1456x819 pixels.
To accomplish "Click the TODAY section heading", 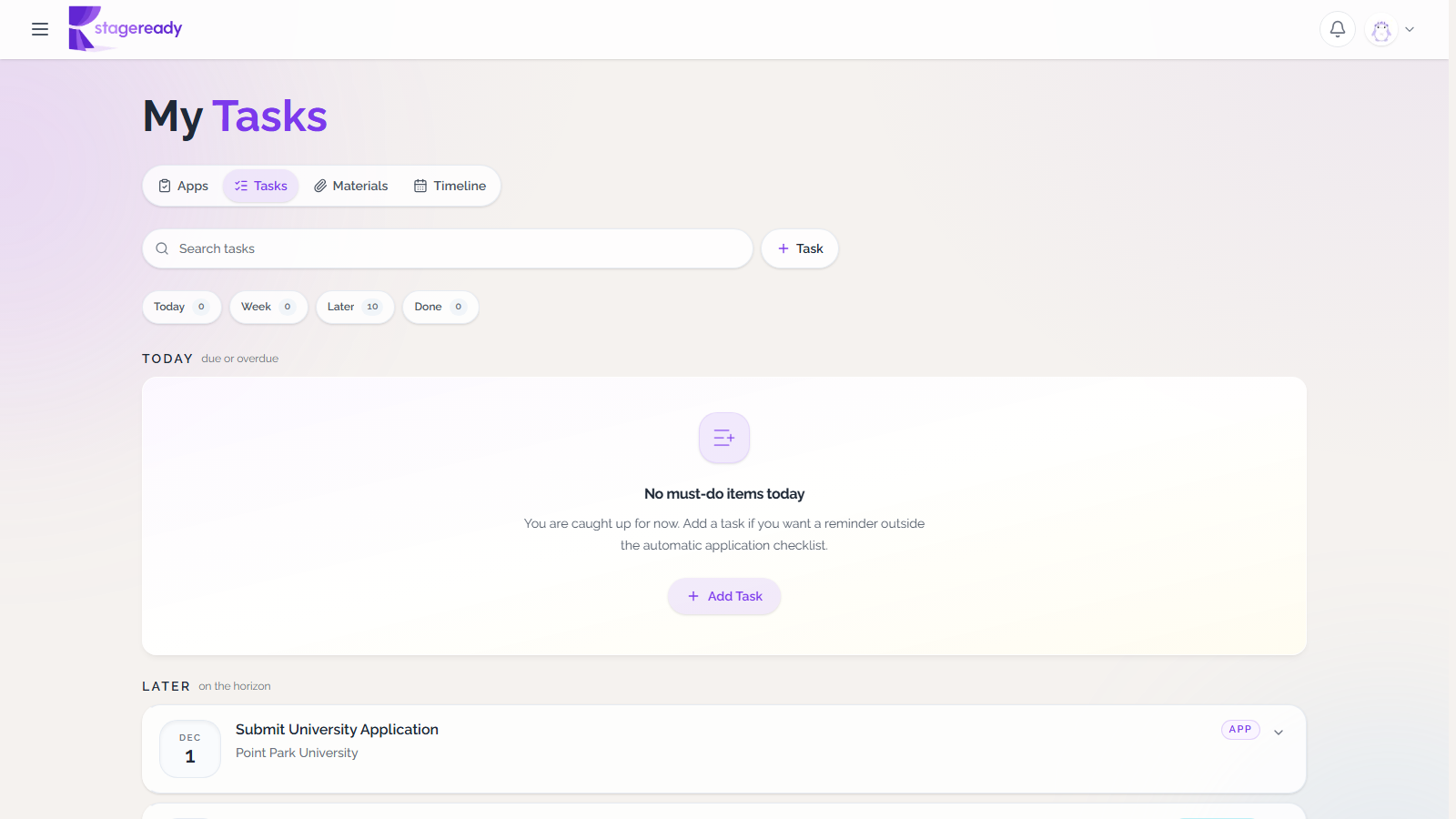I will (x=167, y=359).
